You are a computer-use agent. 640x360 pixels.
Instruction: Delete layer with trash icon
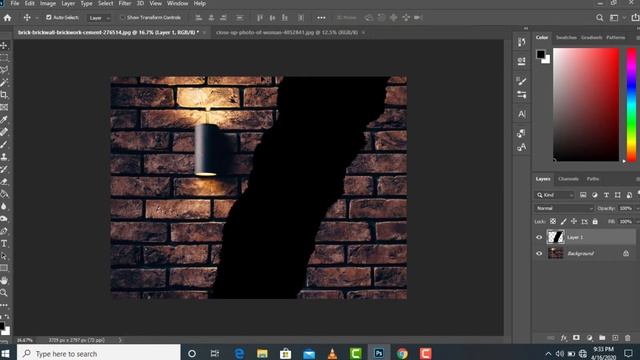click(x=628, y=338)
